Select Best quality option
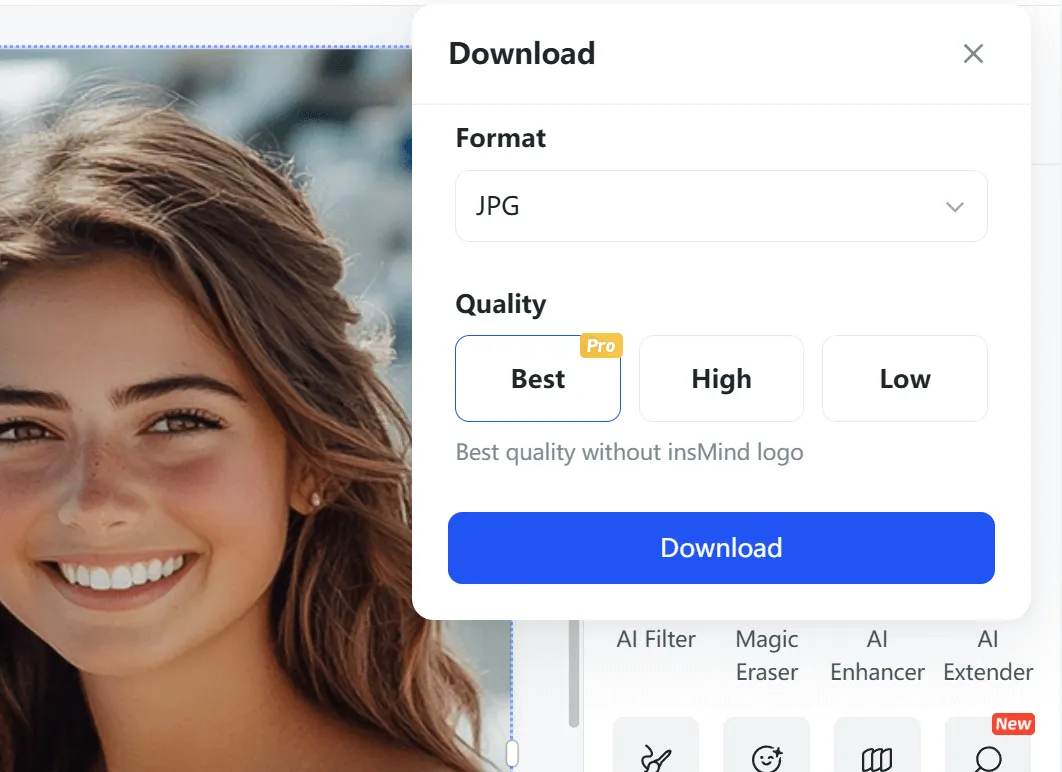Image resolution: width=1062 pixels, height=772 pixels. point(538,379)
